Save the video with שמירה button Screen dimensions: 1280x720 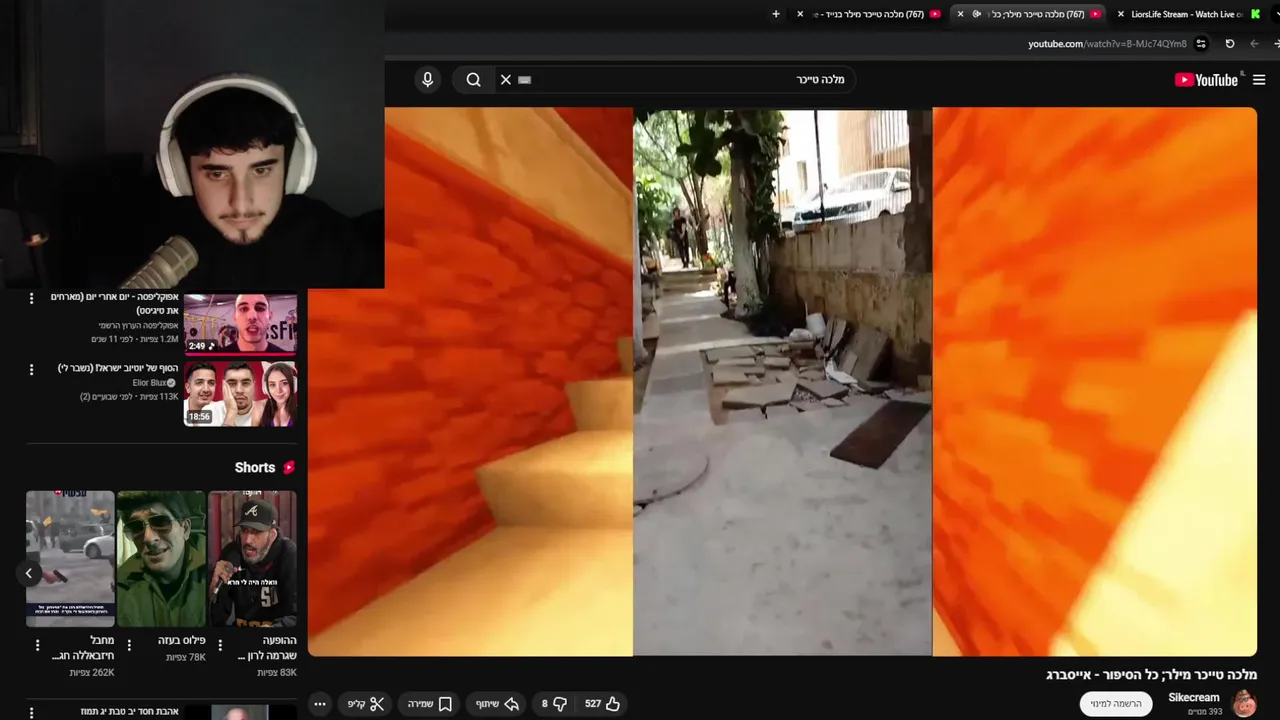(x=430, y=704)
